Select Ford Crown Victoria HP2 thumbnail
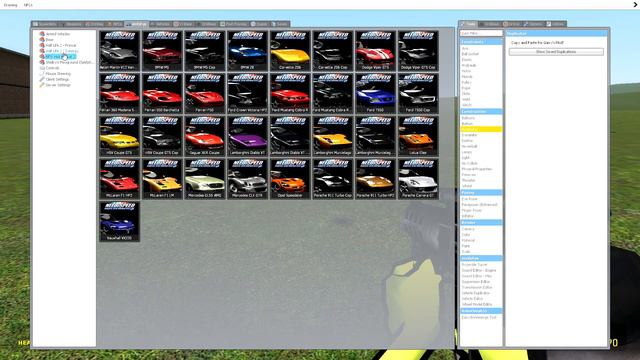The image size is (640, 360). pos(247,93)
